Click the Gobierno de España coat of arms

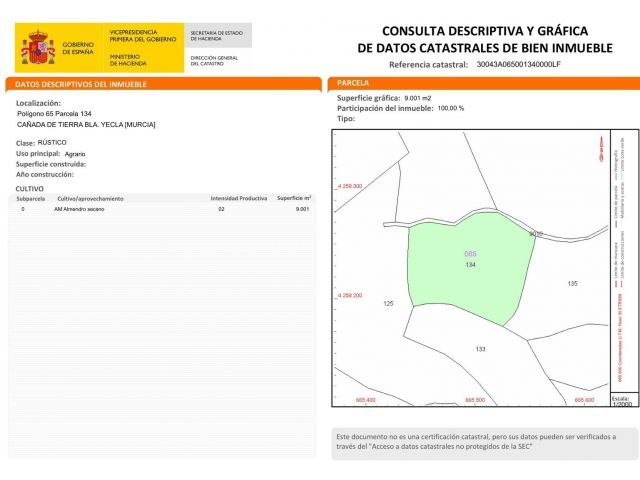[38, 47]
